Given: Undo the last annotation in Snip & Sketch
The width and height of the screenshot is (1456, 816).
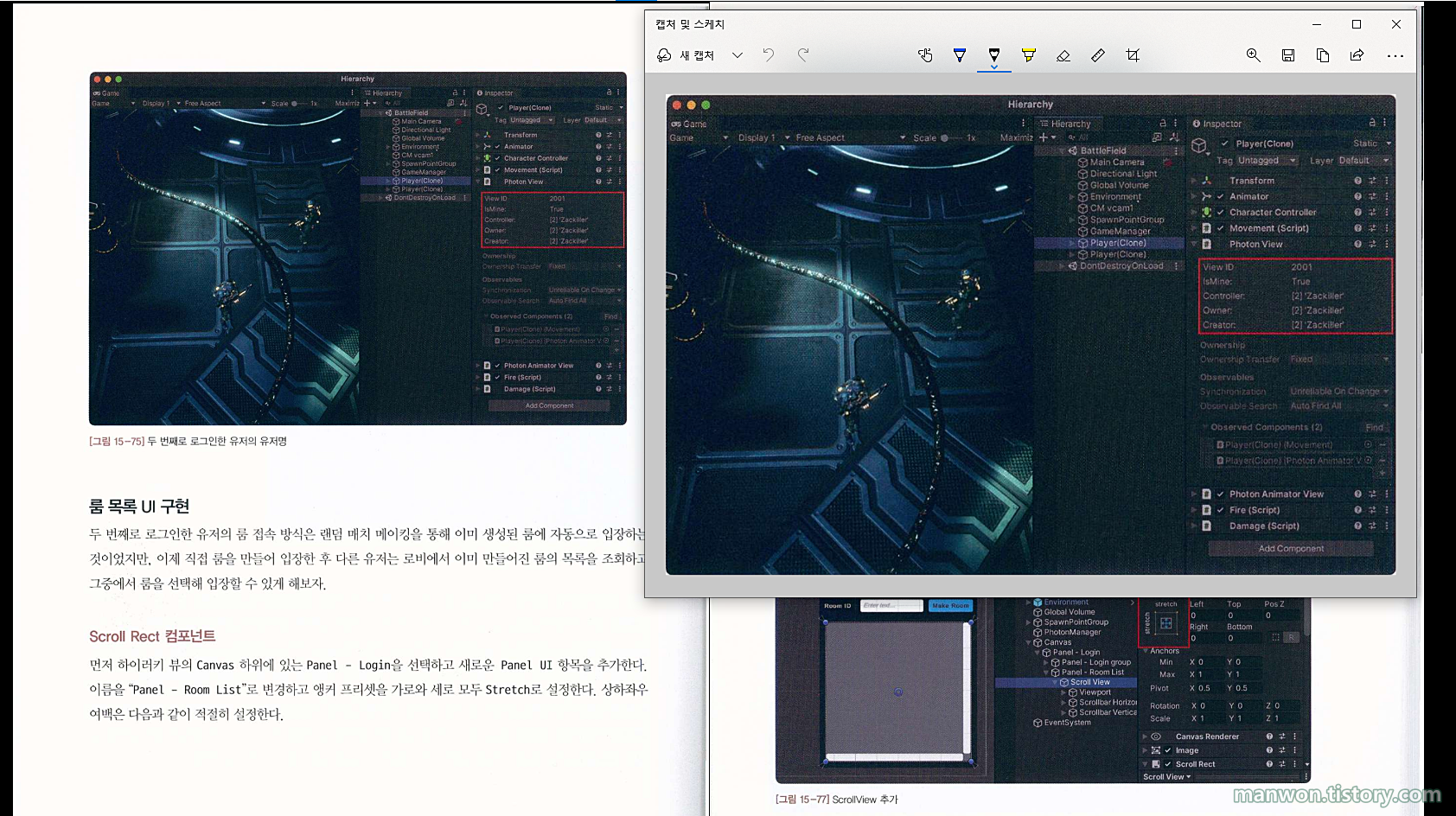Looking at the screenshot, I should (x=769, y=55).
